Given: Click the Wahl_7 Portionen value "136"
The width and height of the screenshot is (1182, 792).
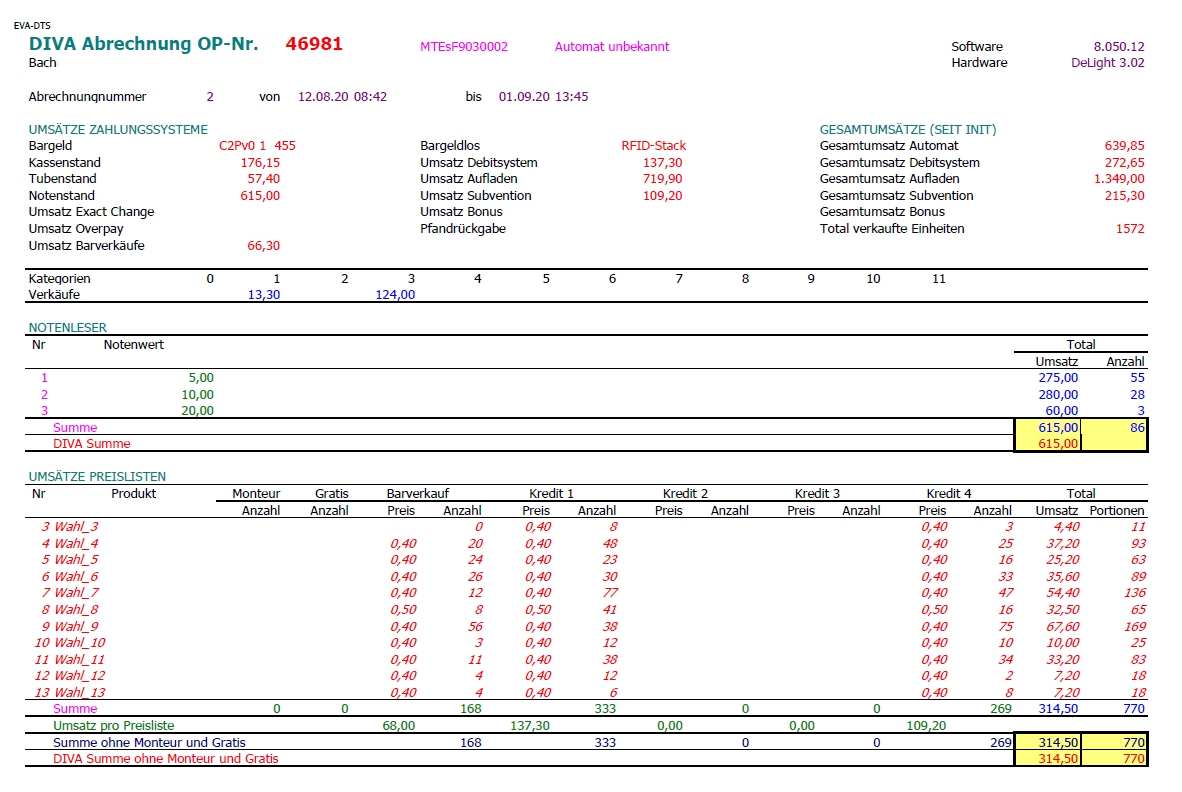Looking at the screenshot, I should pos(1135,594).
